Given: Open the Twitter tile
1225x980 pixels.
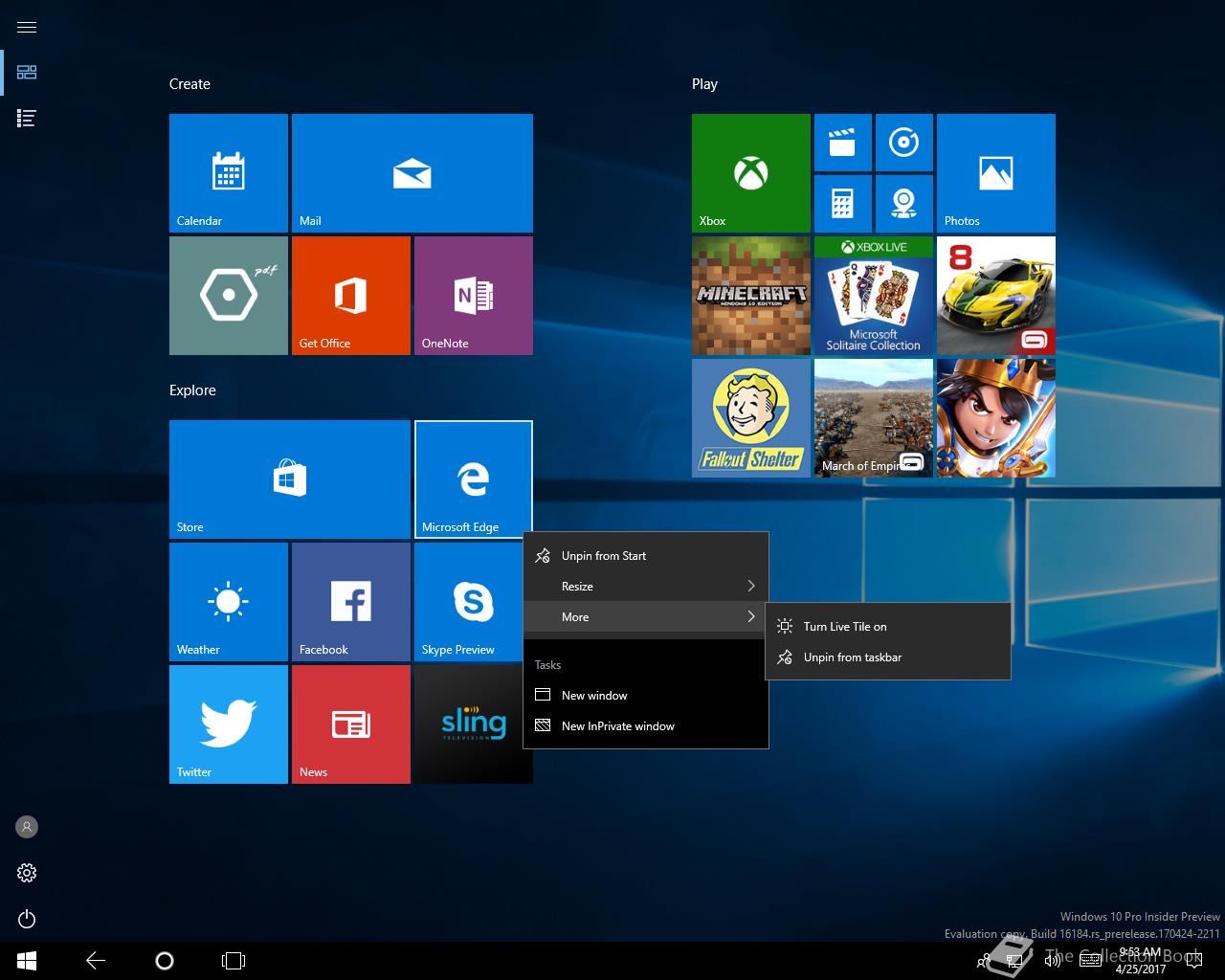Looking at the screenshot, I should [229, 724].
